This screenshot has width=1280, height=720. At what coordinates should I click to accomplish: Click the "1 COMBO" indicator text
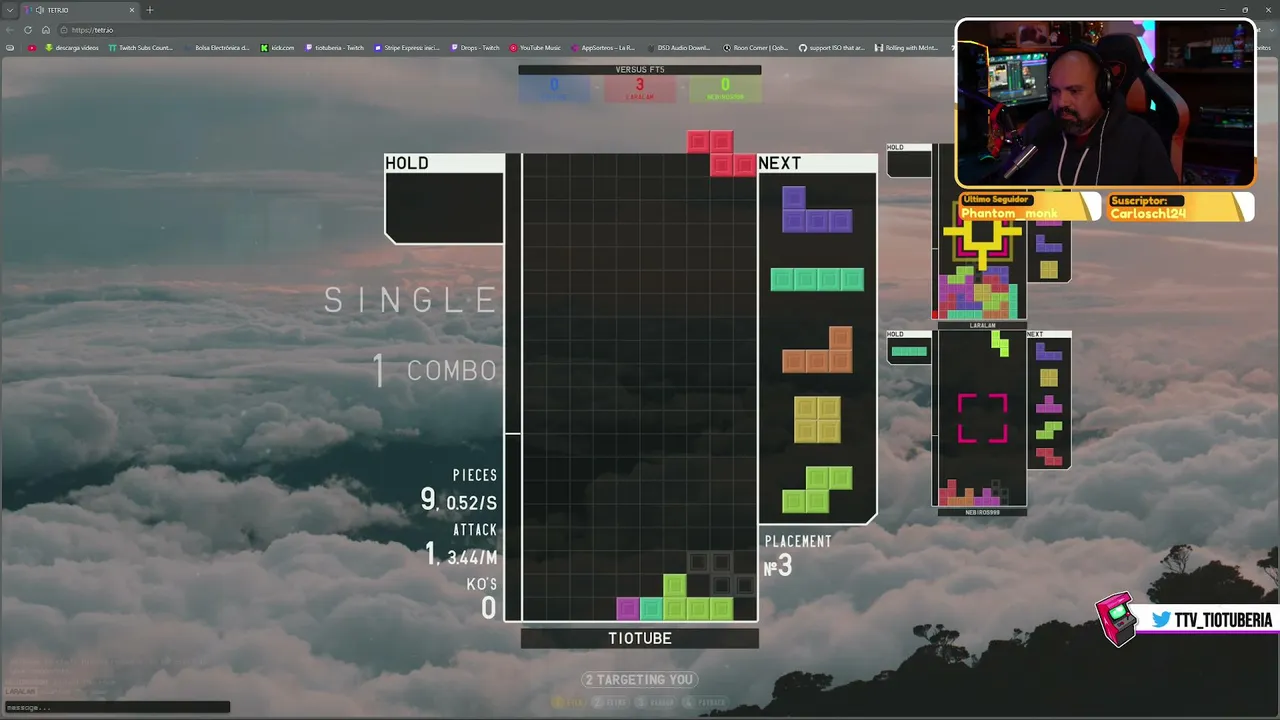[x=435, y=370]
